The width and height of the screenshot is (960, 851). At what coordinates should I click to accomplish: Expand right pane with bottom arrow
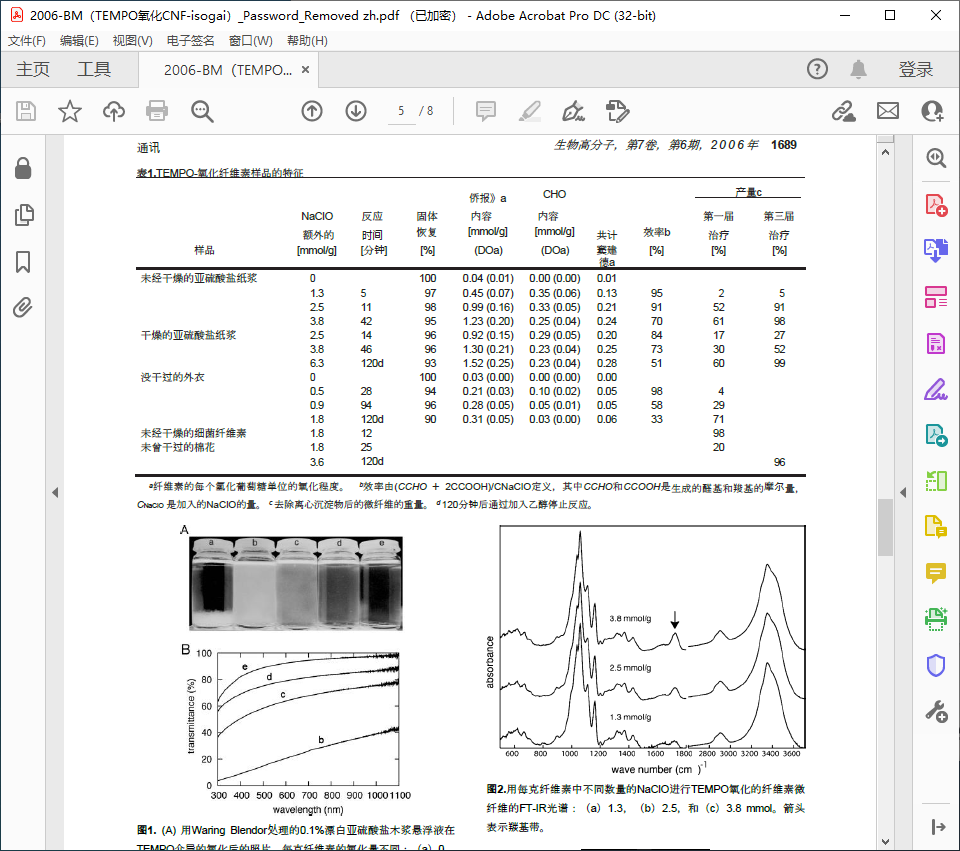pyautogui.click(x=937, y=827)
